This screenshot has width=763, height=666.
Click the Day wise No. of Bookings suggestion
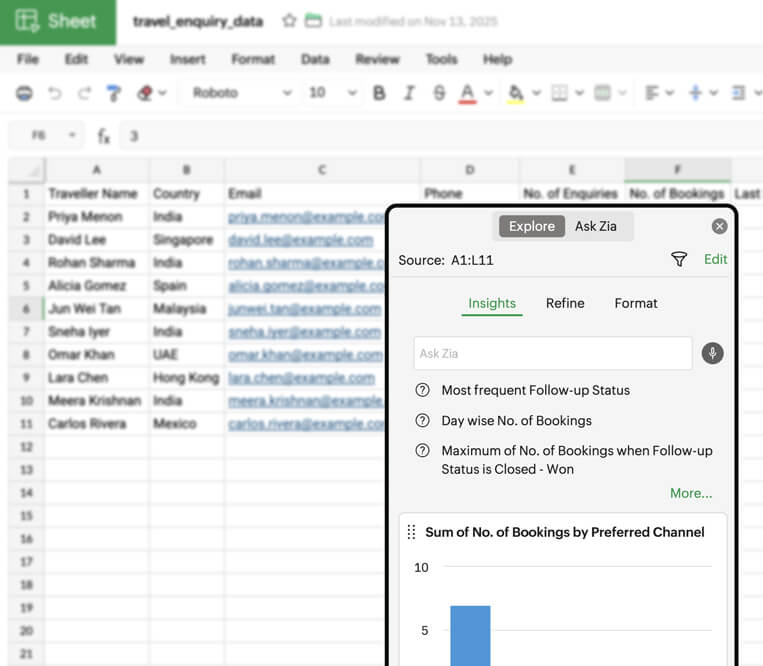click(516, 420)
